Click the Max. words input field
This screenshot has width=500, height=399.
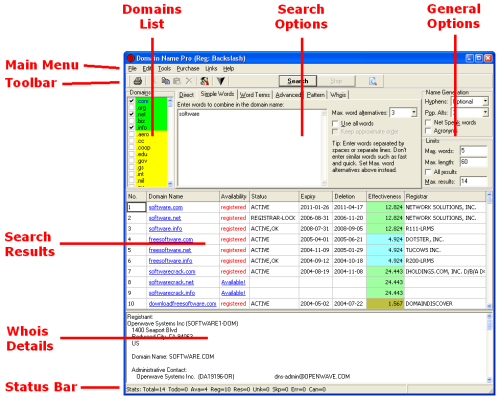pos(474,151)
